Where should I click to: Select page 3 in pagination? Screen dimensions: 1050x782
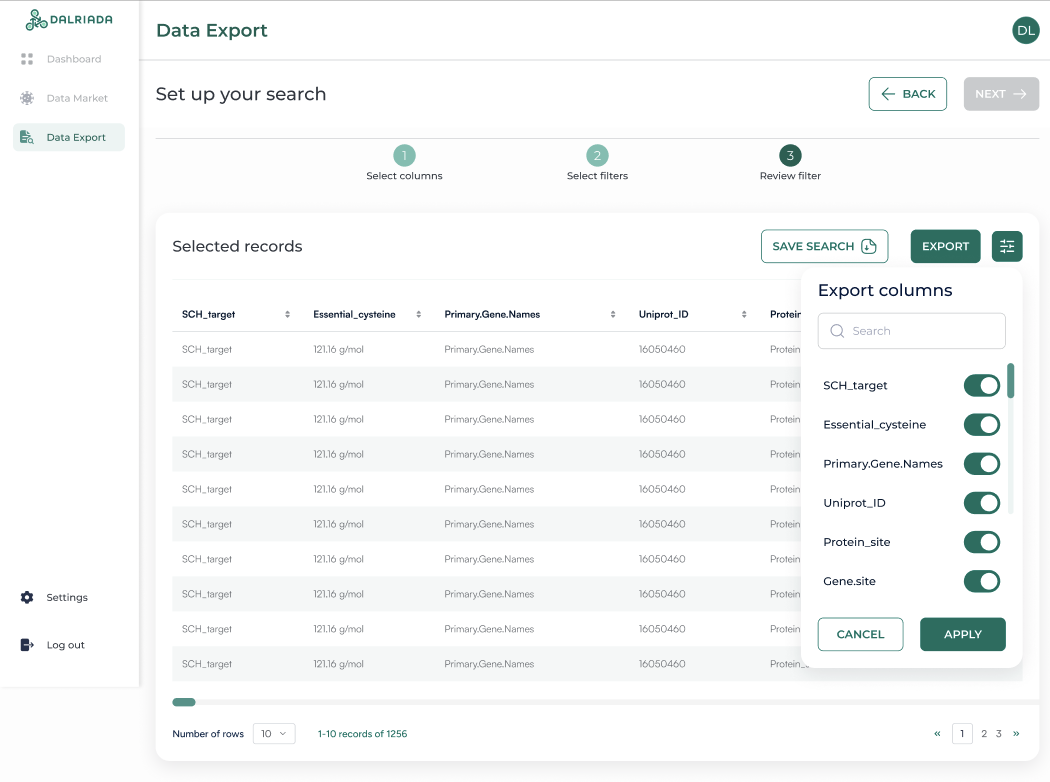pyautogui.click(x=998, y=734)
